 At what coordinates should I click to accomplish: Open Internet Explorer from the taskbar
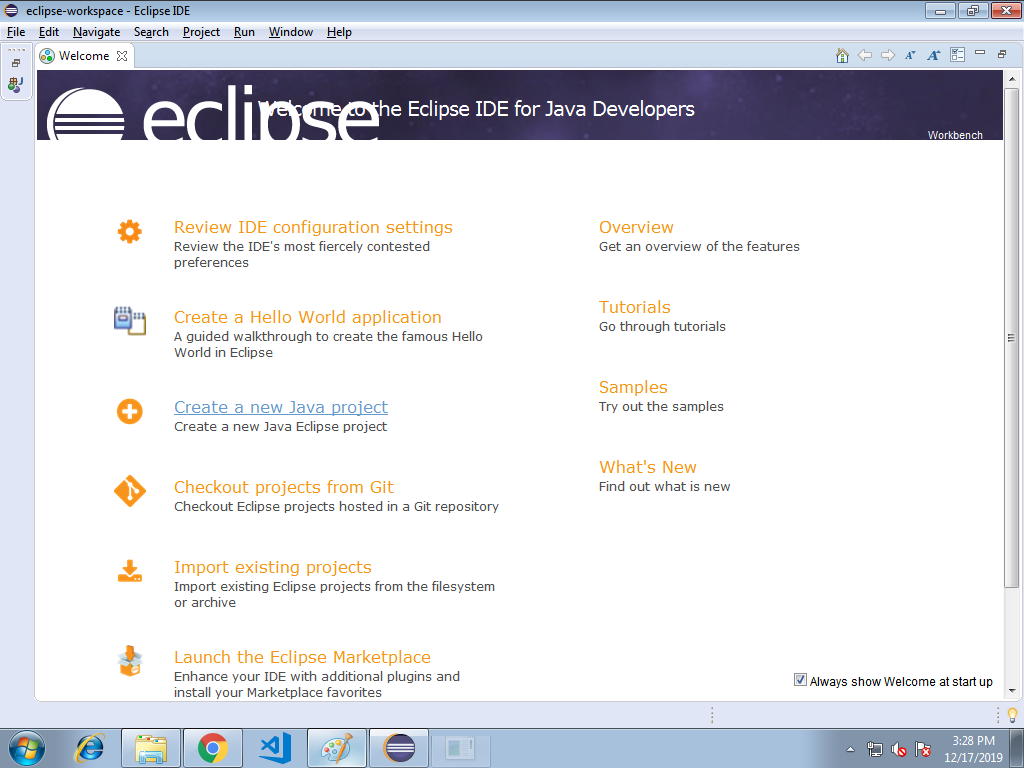click(90, 748)
